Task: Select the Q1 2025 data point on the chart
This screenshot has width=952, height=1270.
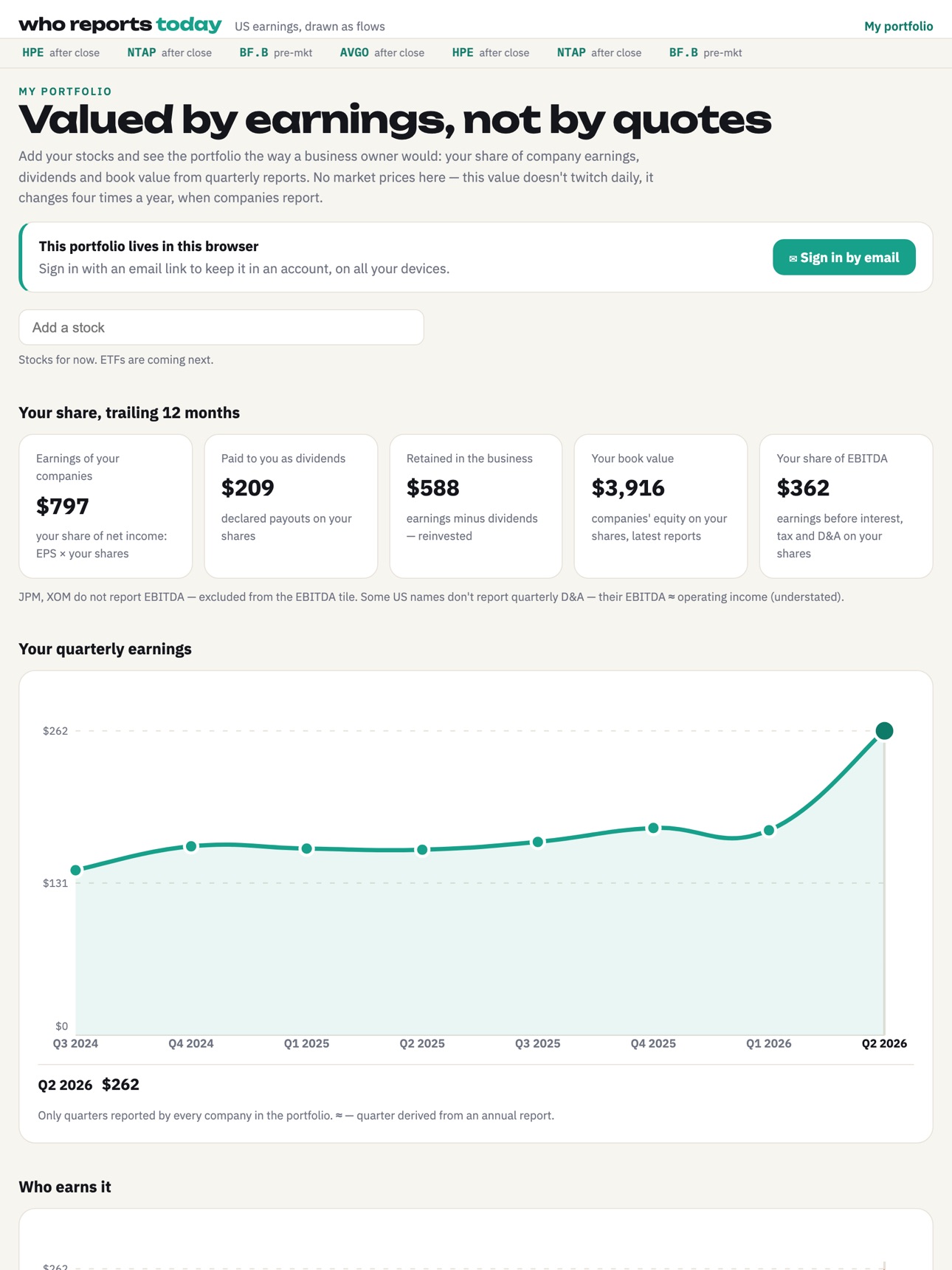Action: (307, 848)
